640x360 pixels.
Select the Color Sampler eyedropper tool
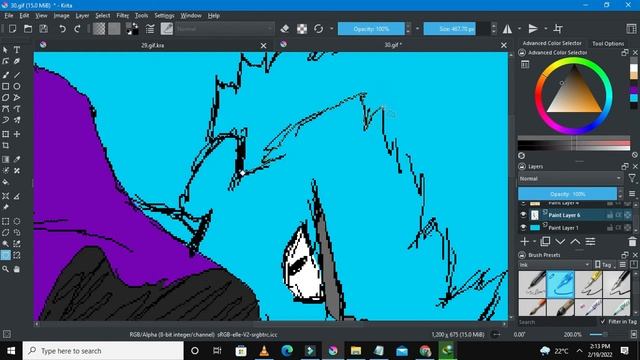(17, 159)
